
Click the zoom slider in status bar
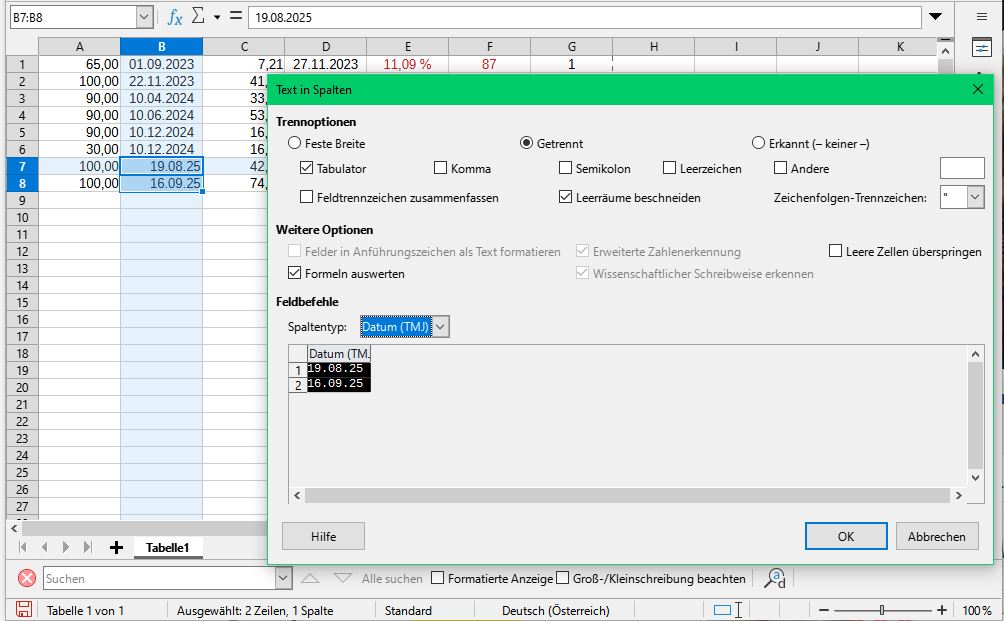coord(881,610)
